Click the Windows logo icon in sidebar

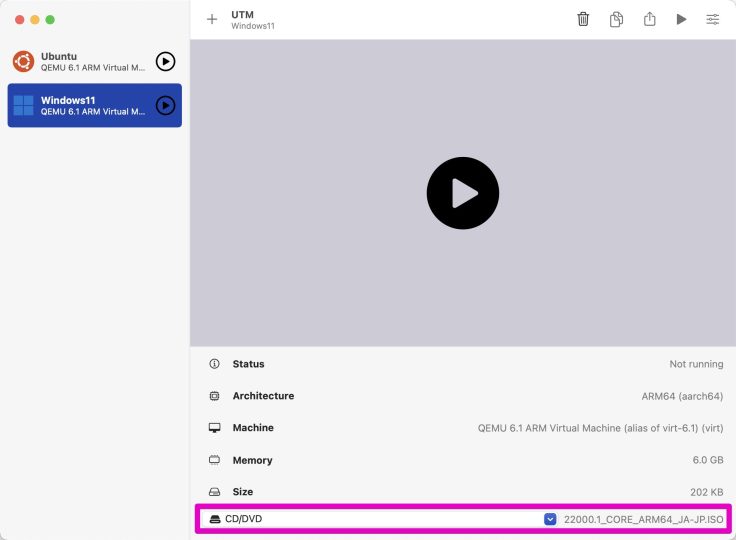coord(23,105)
